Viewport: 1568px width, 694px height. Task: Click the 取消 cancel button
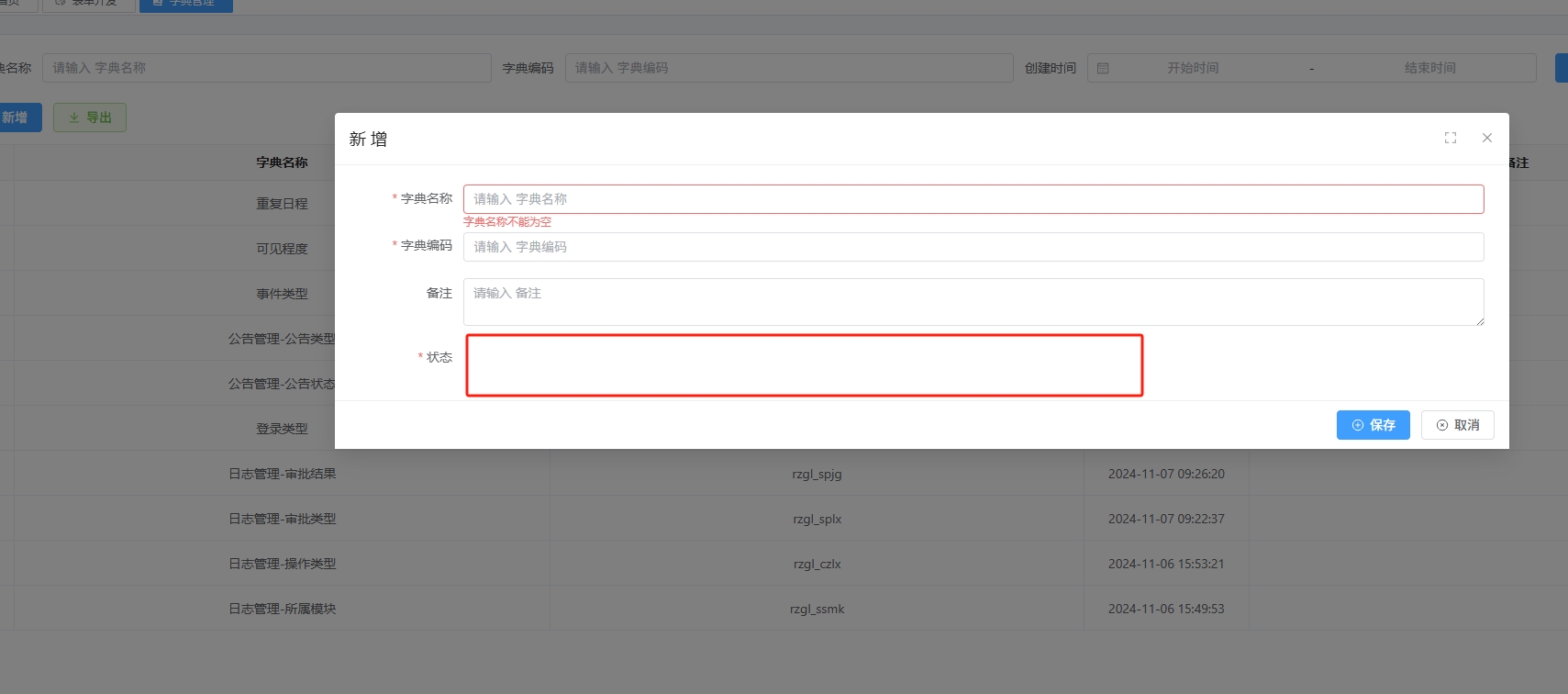pos(1457,425)
